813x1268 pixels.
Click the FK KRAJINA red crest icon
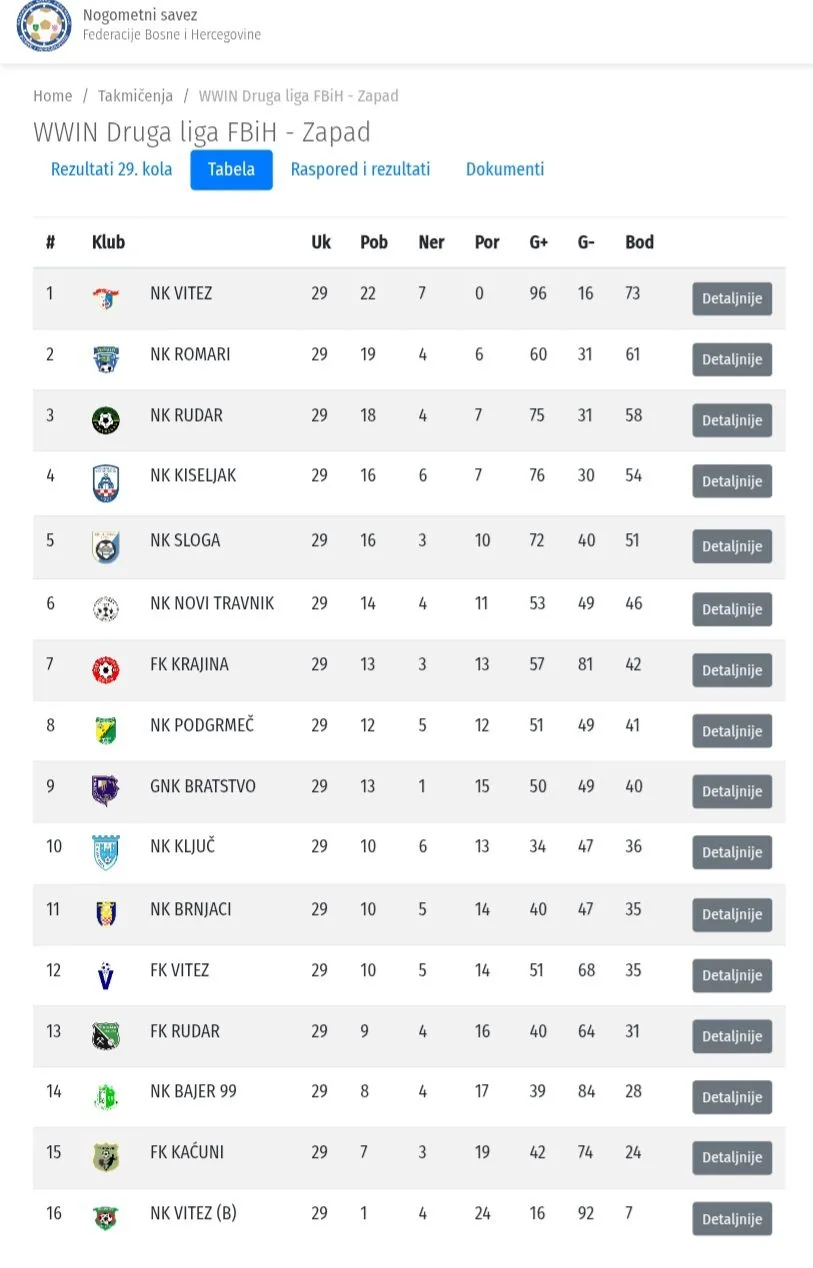(105, 669)
